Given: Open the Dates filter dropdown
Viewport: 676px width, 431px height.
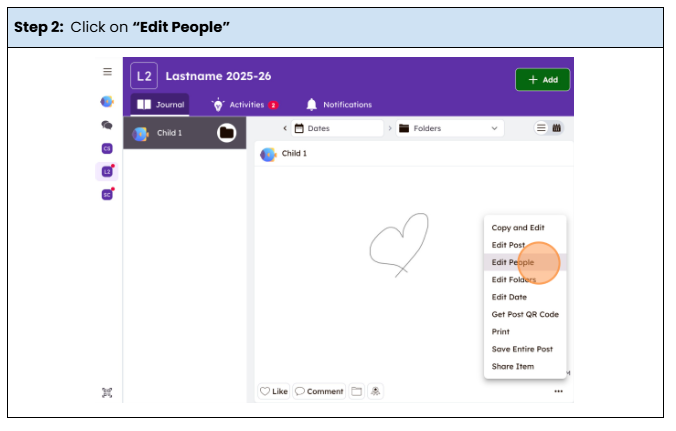Looking at the screenshot, I should (x=336, y=128).
